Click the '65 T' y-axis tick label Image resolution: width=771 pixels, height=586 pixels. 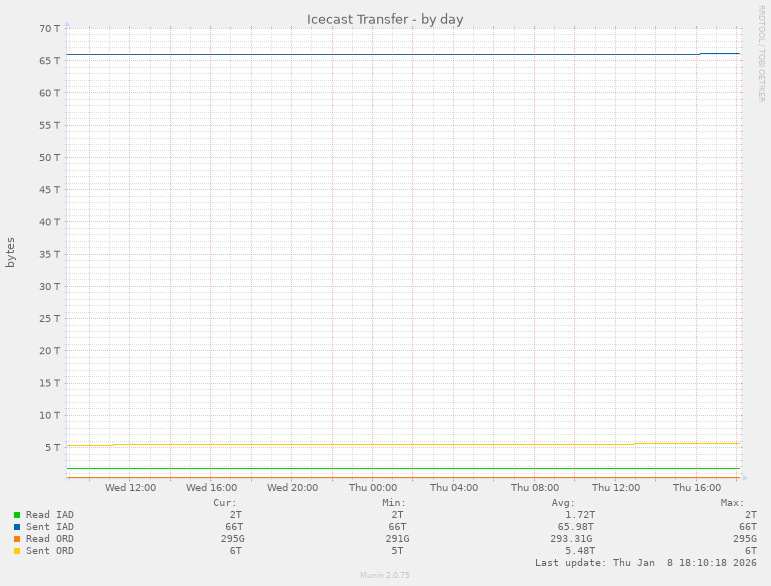click(49, 61)
